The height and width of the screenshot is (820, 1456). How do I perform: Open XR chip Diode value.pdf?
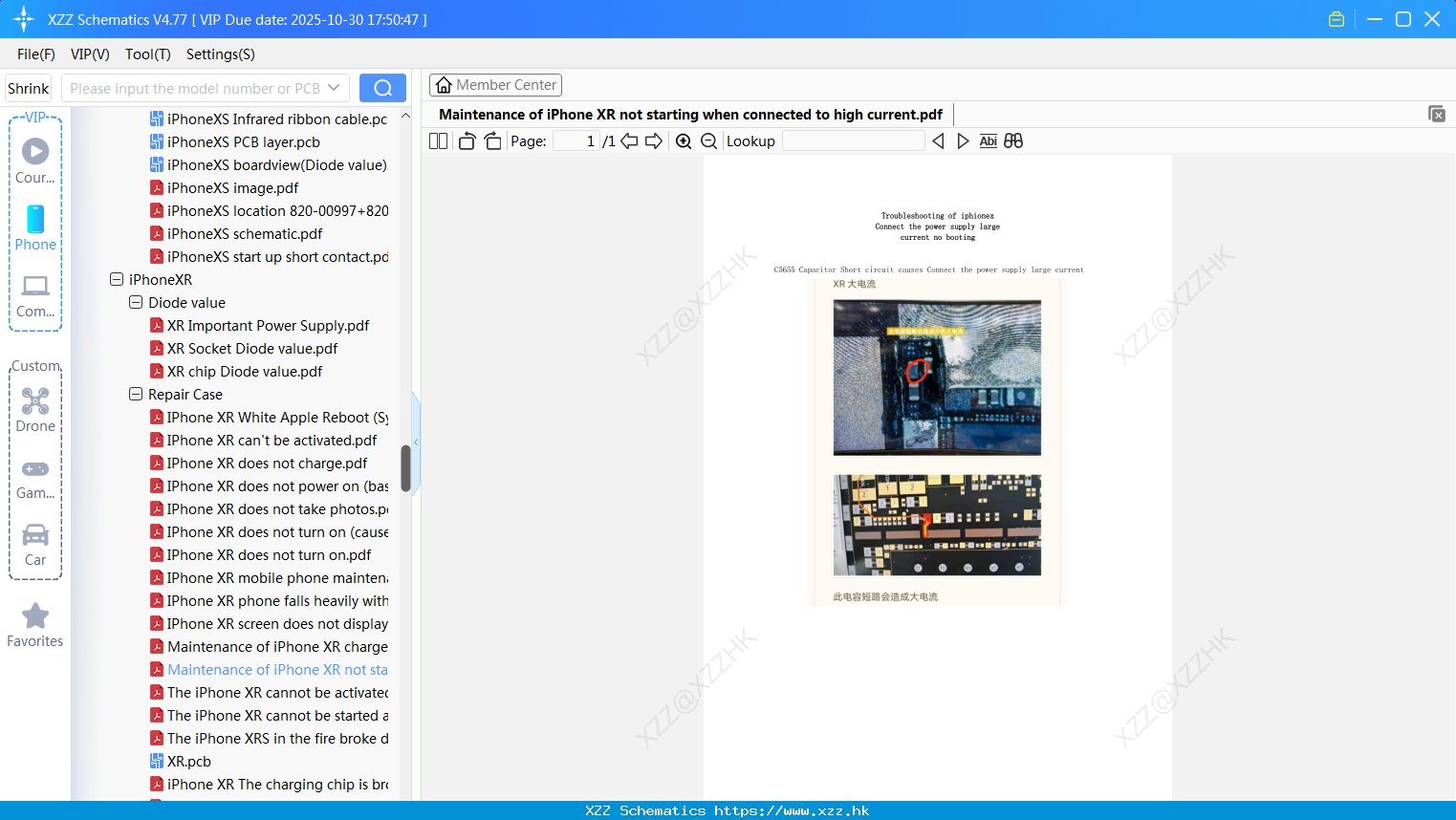(x=236, y=372)
